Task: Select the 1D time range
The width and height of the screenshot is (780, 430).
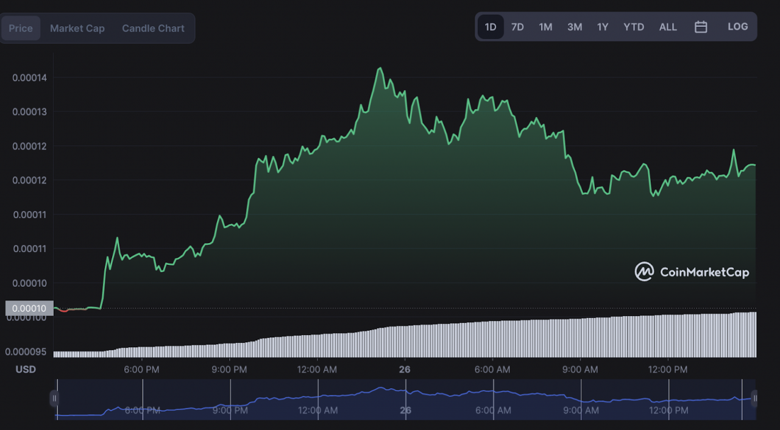Action: click(490, 27)
